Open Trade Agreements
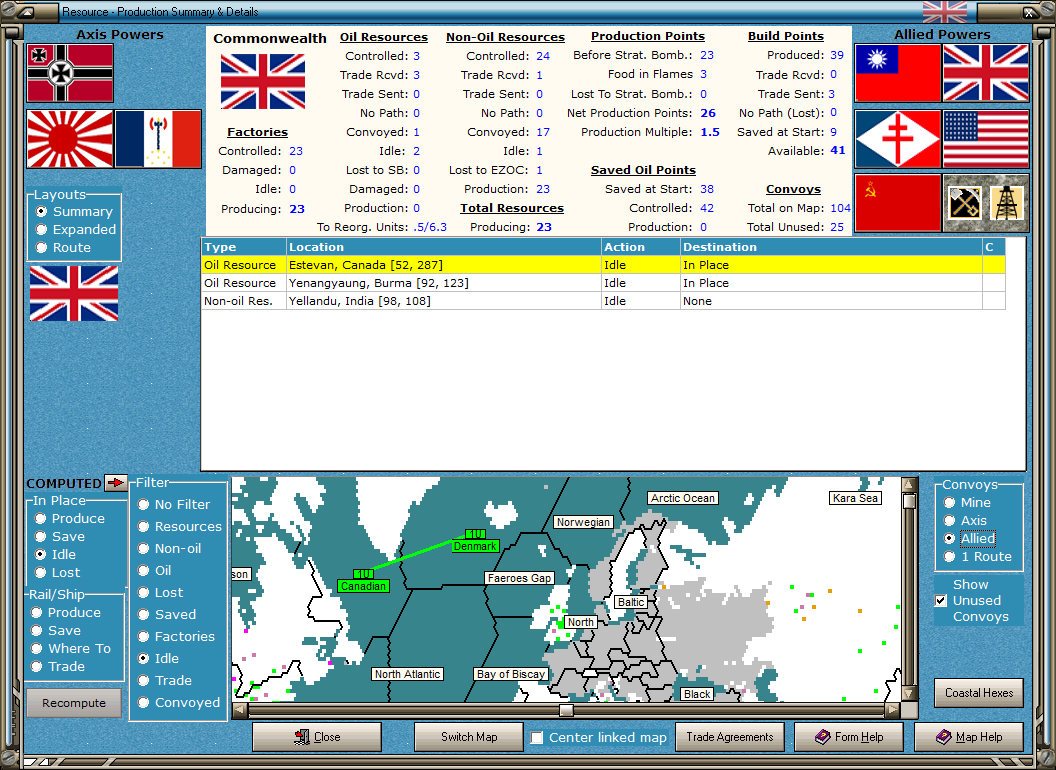Screen dimensions: 1056x770 coord(729,737)
